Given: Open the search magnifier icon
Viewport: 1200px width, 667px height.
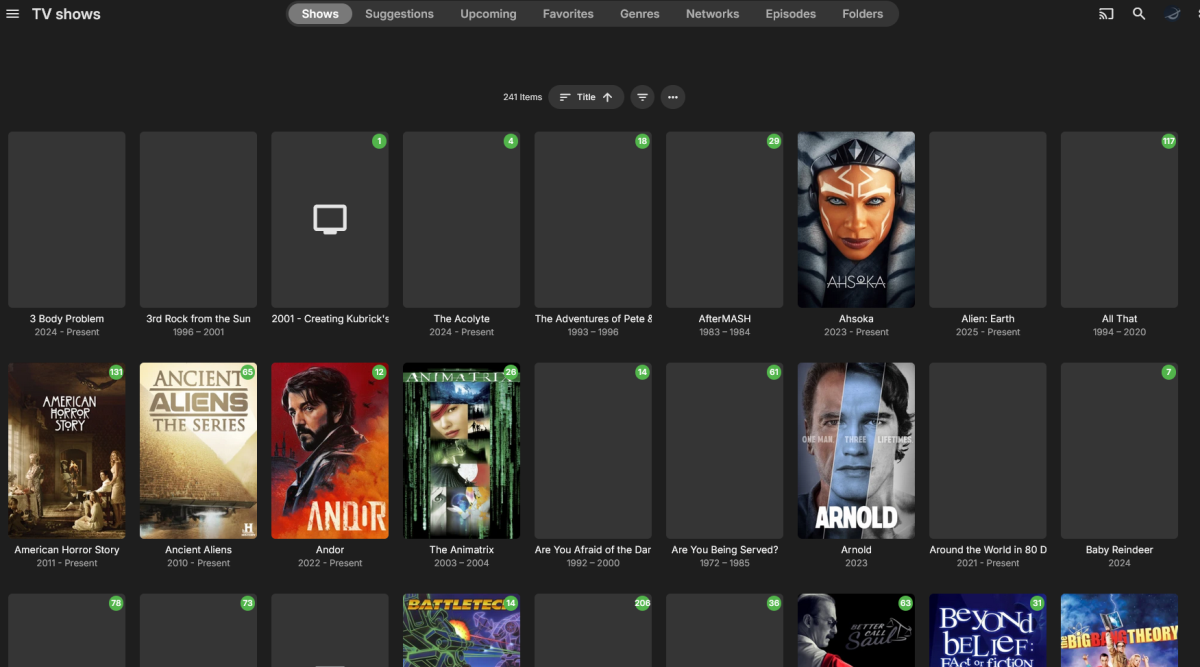Looking at the screenshot, I should pos(1139,14).
